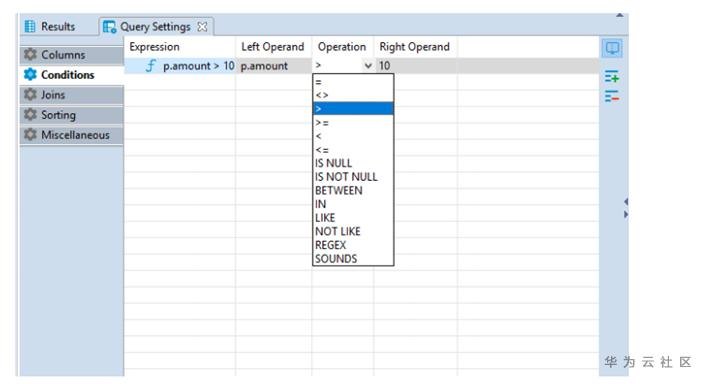702x384 pixels.
Task: Select the Query Settings tab
Action: click(x=155, y=27)
